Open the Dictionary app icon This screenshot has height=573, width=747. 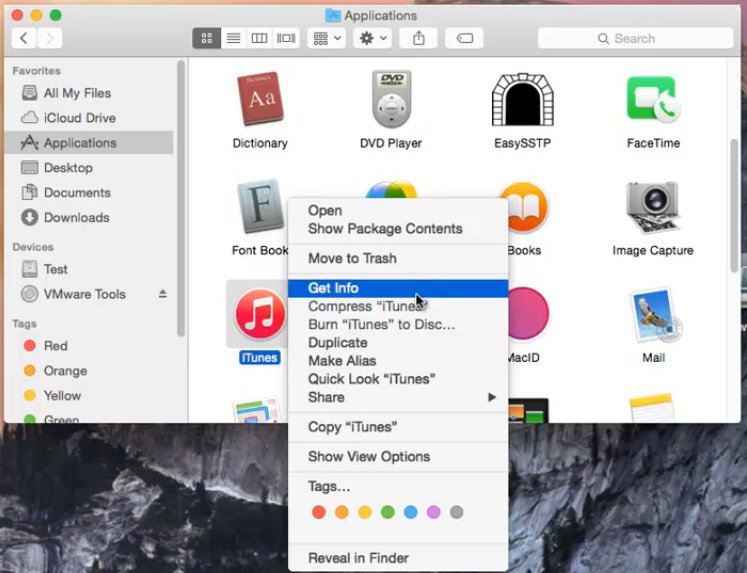260,99
